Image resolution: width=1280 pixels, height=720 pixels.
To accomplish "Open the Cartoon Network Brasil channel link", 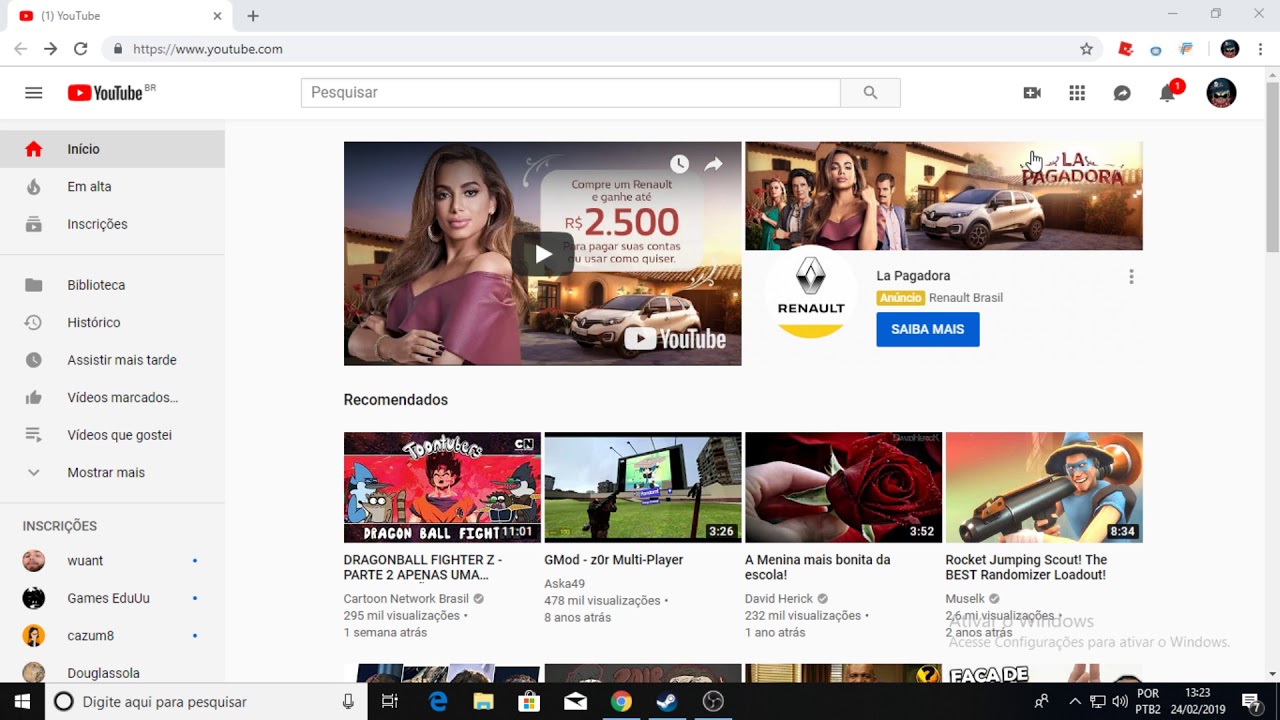I will pyautogui.click(x=406, y=599).
